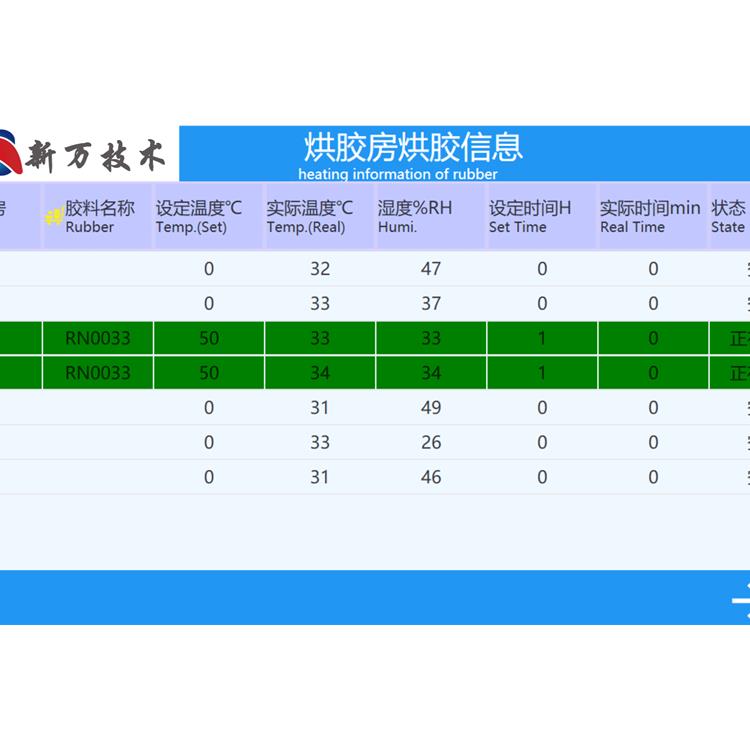Select humidity value 49

(x=431, y=408)
